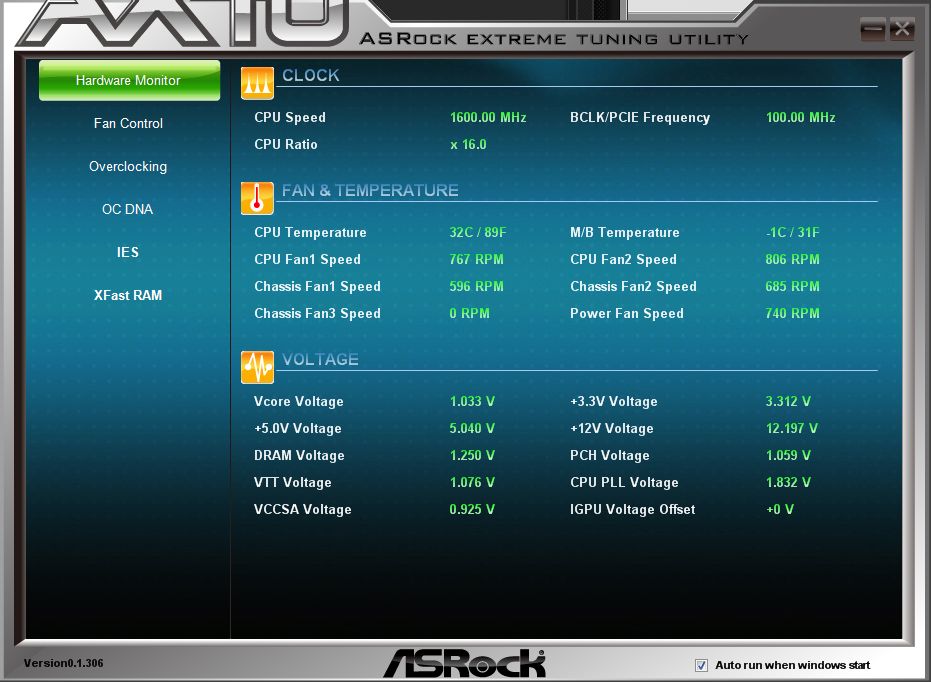Click the ASRock Extreme Tuning Utility title
Screen dimensions: 931x682
[x=554, y=39]
